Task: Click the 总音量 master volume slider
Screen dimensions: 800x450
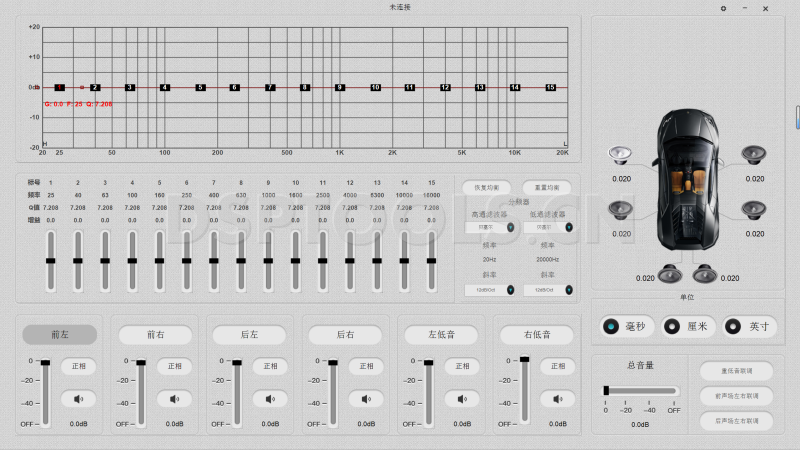Action: (x=640, y=391)
